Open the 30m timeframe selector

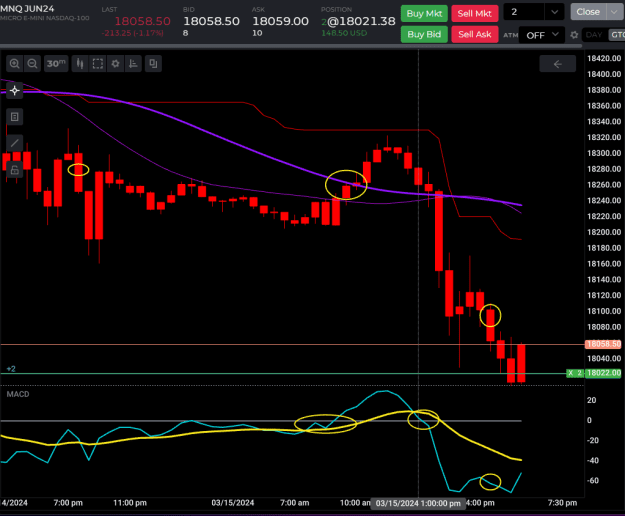point(56,64)
